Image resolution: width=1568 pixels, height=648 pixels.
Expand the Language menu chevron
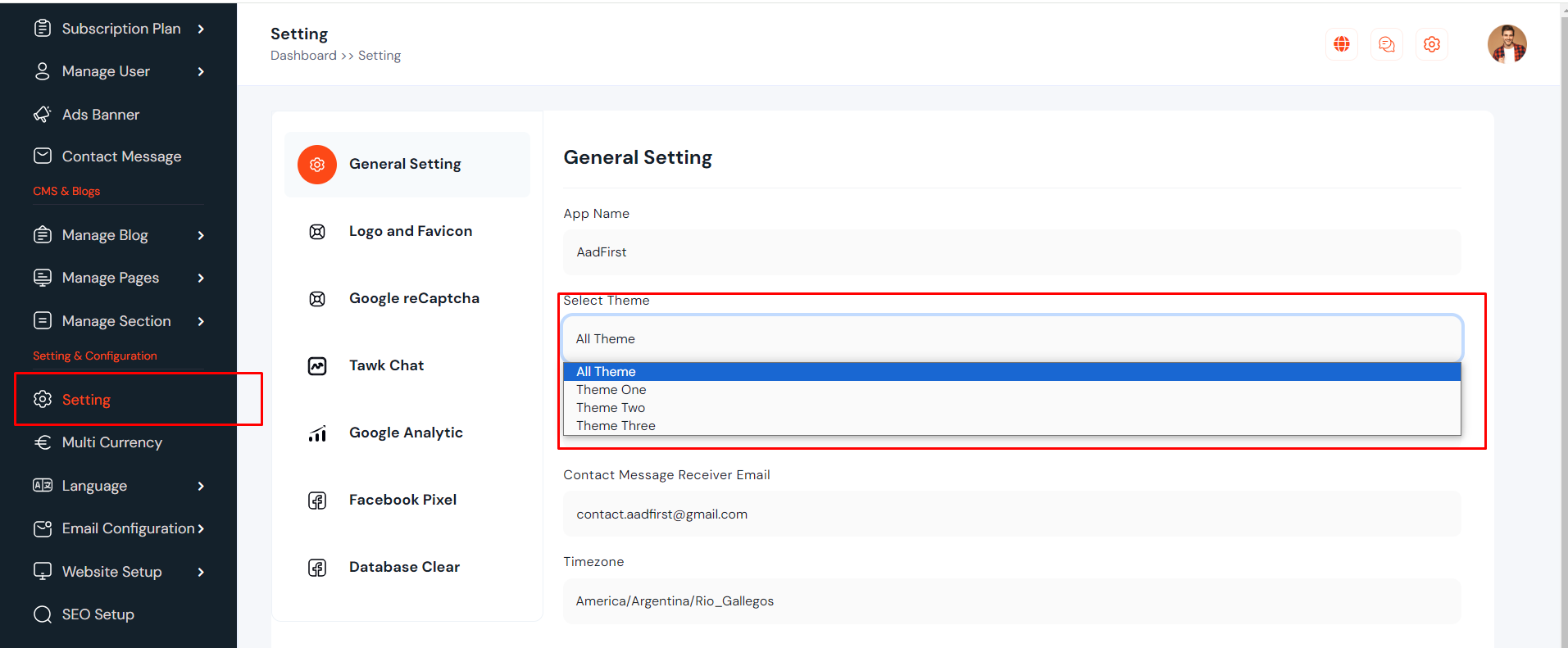click(201, 486)
